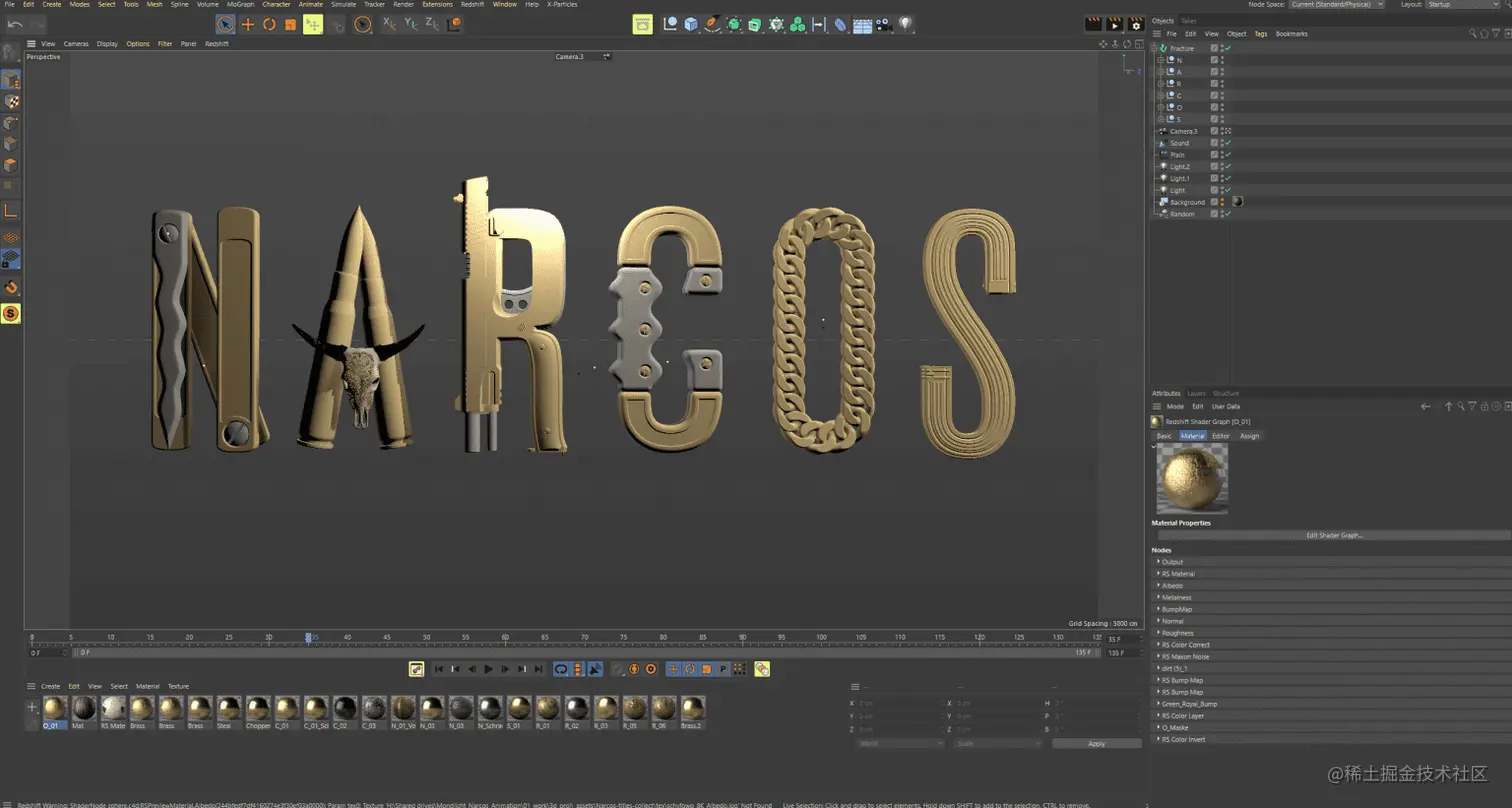Viewport: 1512px width, 808px height.
Task: Click the Apply button in coordinates panel
Action: [1096, 744]
